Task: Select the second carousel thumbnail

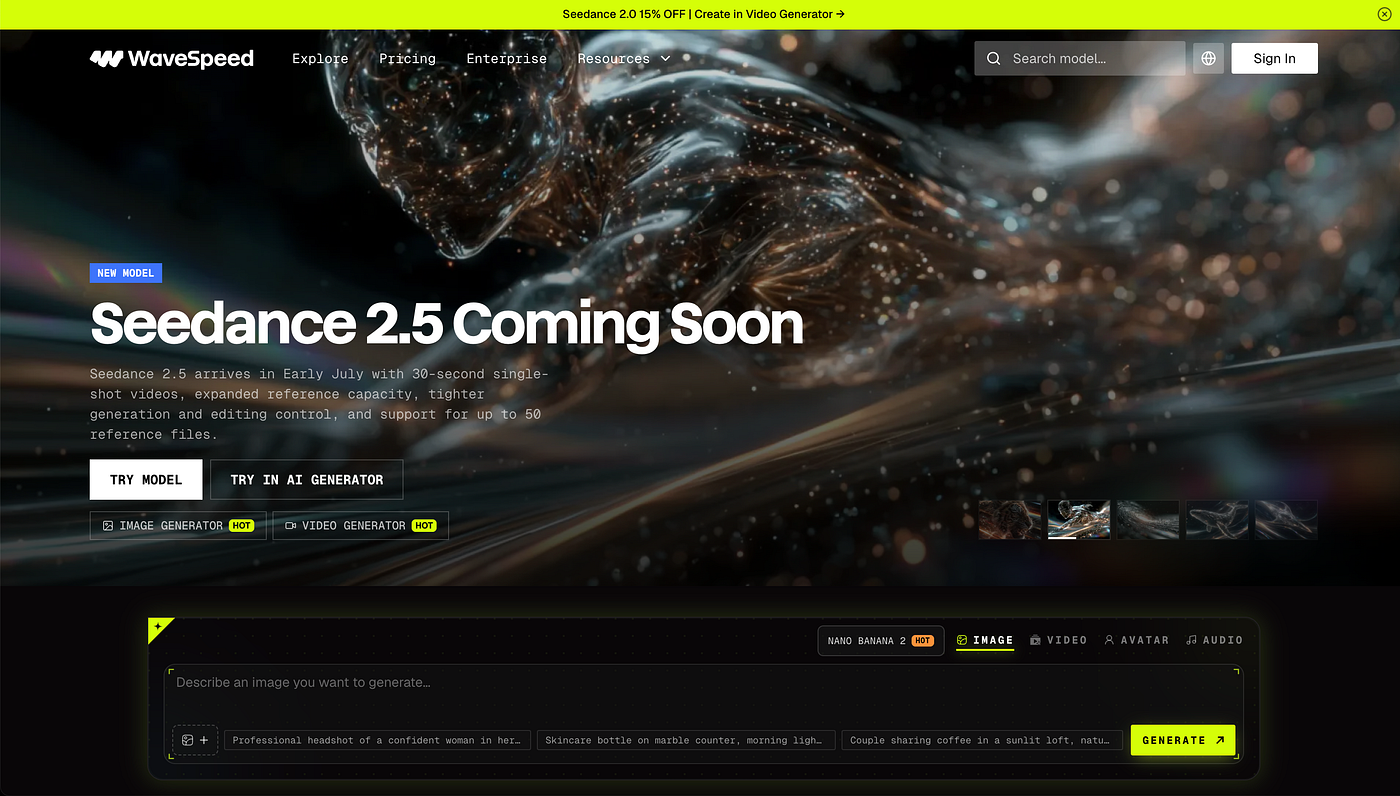Action: (x=1079, y=520)
